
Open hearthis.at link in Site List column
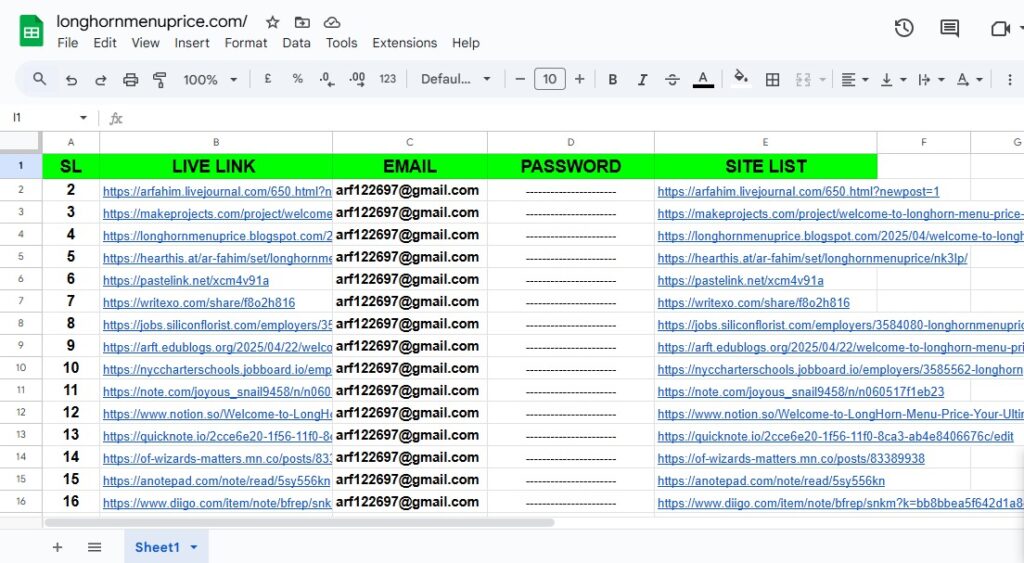[x=812, y=259]
